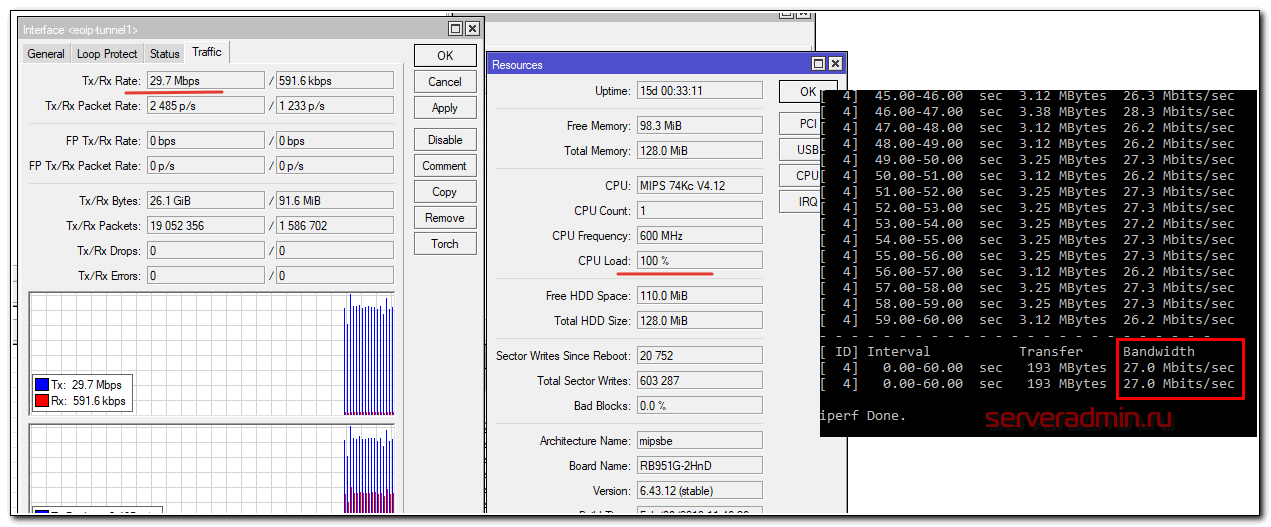Click the 'iperf Done.' line in terminal
1271x527 pixels.
[862, 416]
